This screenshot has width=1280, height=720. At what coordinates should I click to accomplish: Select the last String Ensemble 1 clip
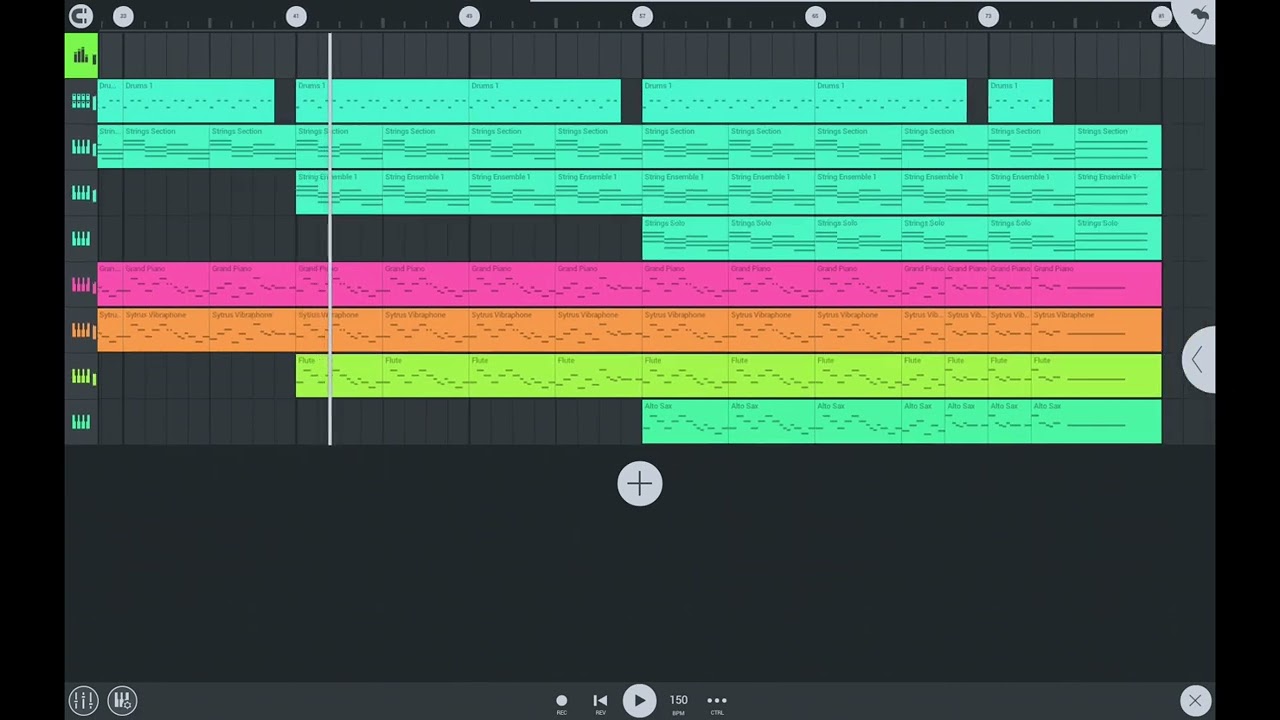tap(1118, 193)
